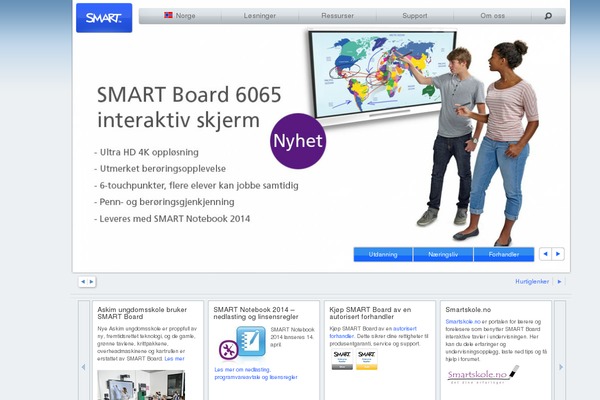This screenshot has width=600, height=400.
Task: Expand Hurtiglenker with the arrow
Action: pyautogui.click(x=559, y=282)
